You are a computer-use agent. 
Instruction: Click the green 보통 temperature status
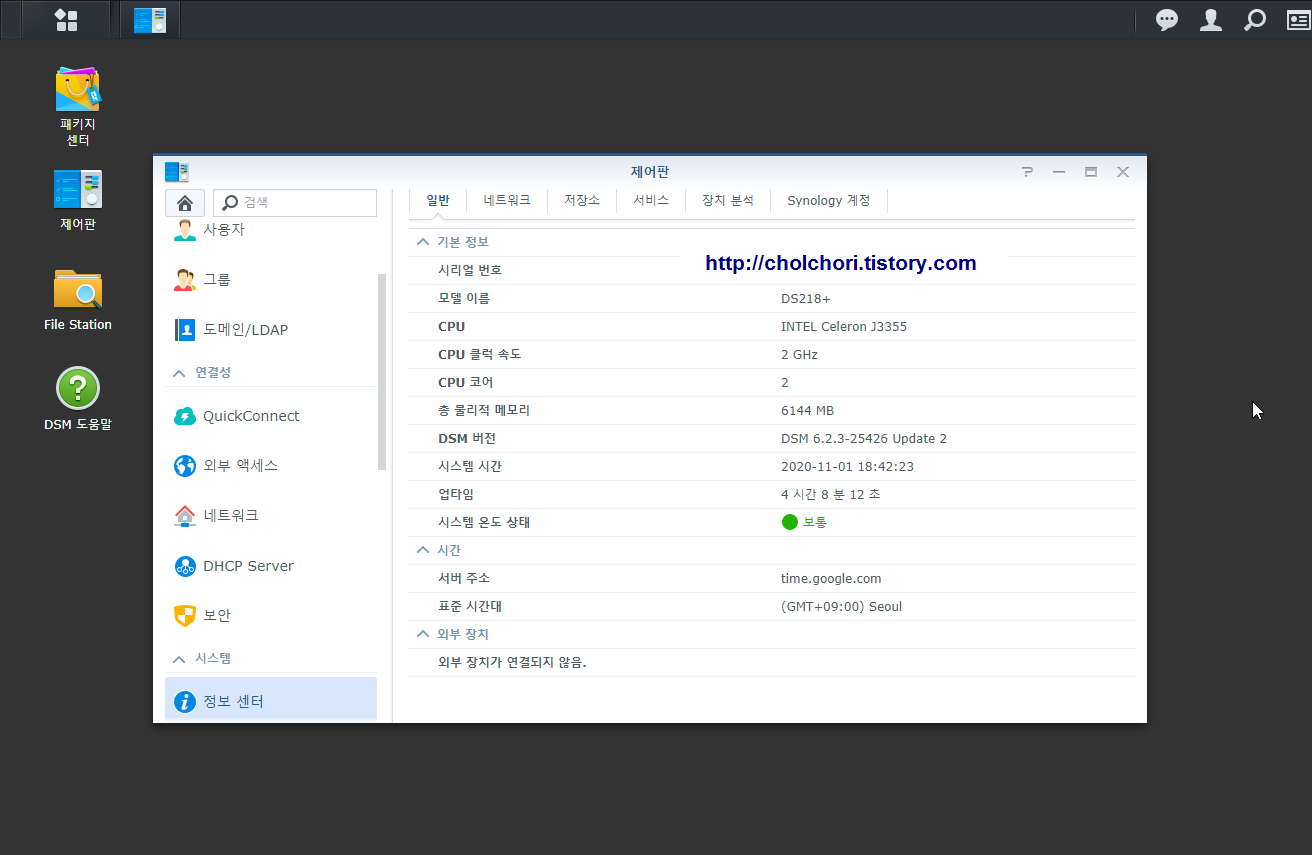[x=805, y=522]
